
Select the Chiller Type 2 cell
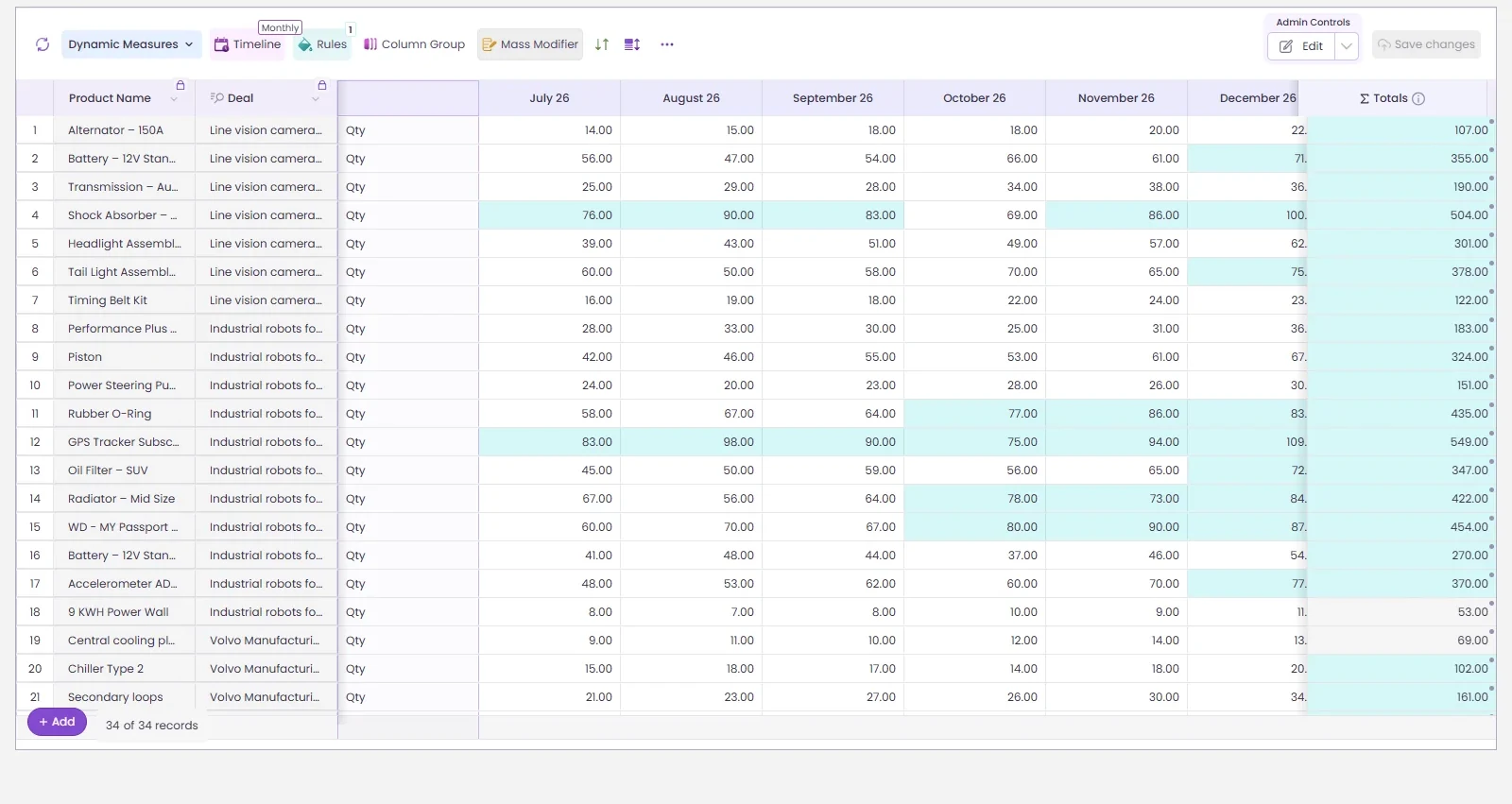125,669
